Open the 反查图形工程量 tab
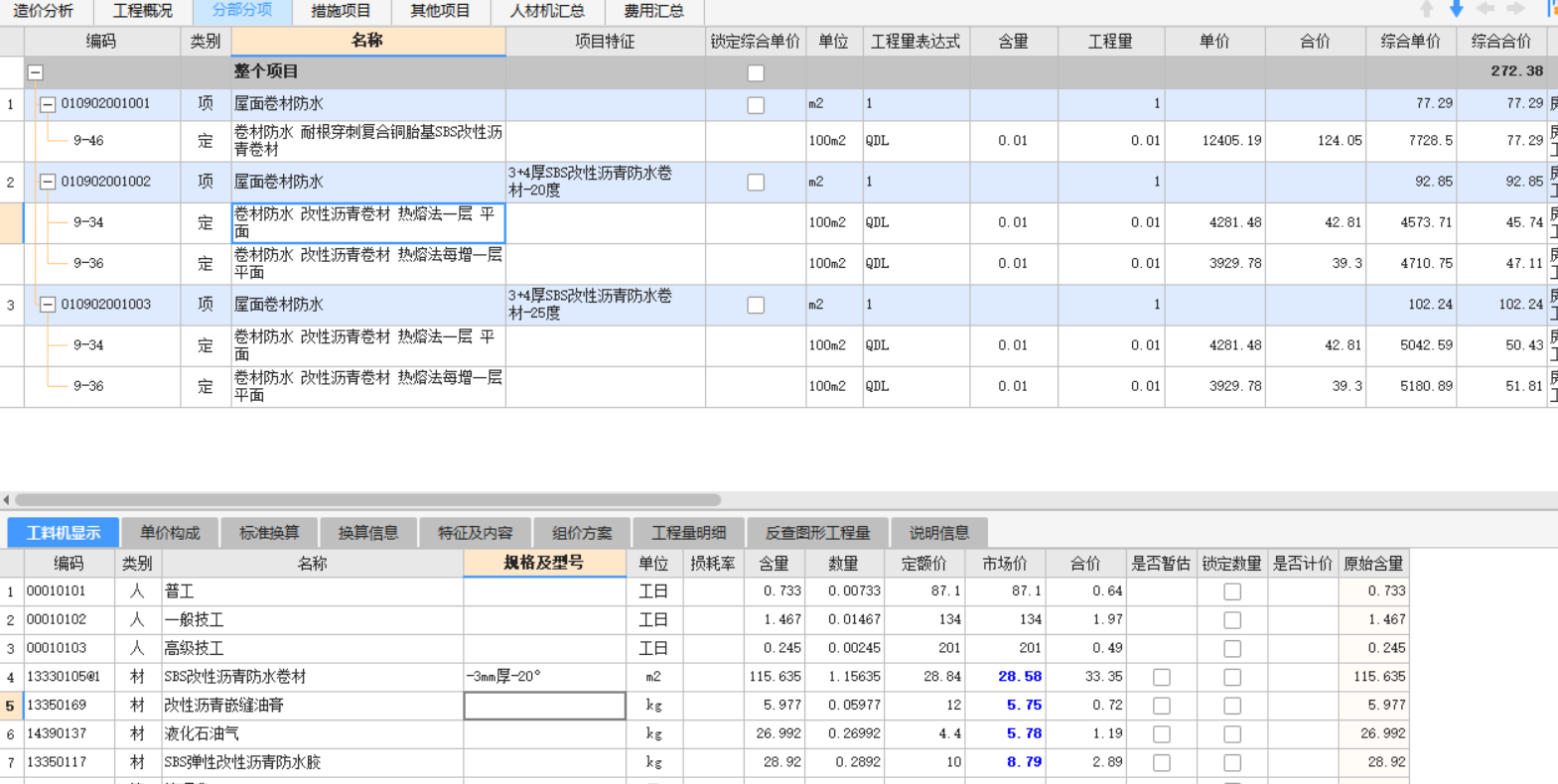This screenshot has height=784, width=1558. click(818, 533)
